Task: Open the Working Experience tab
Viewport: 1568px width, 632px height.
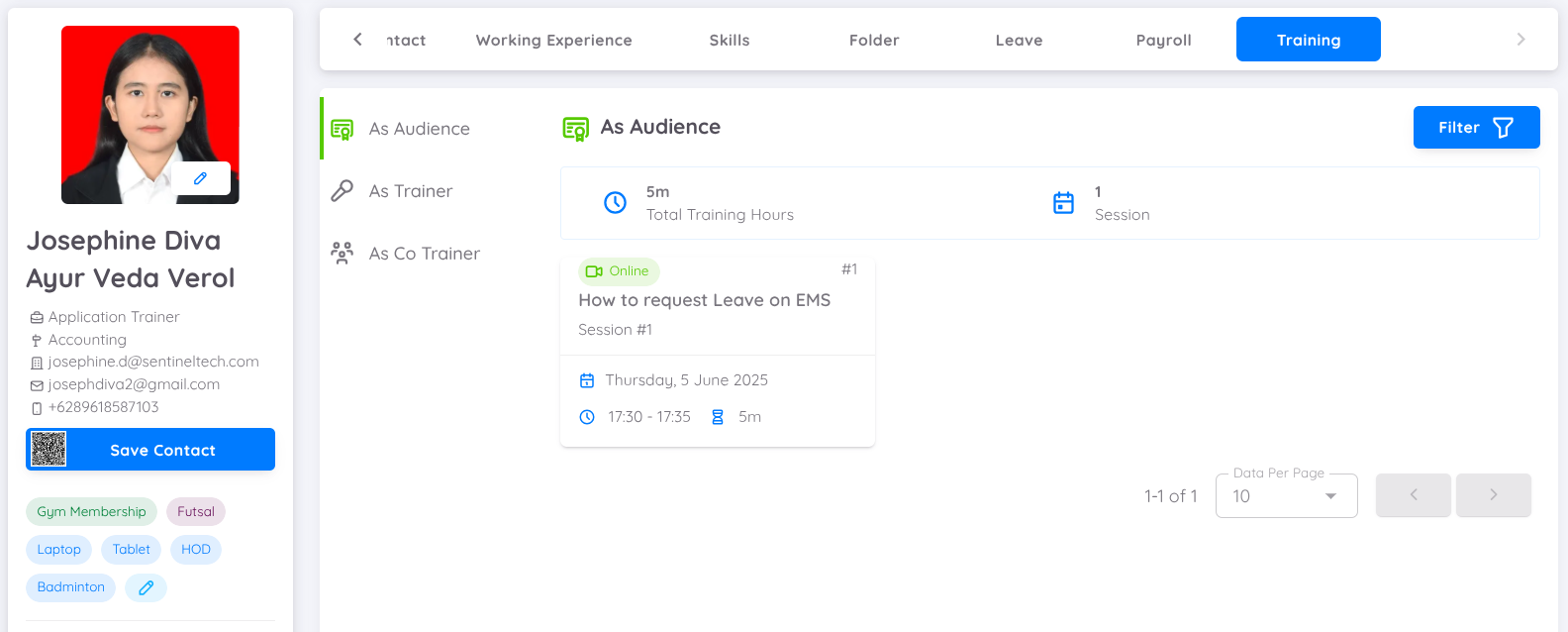Action: pos(553,41)
